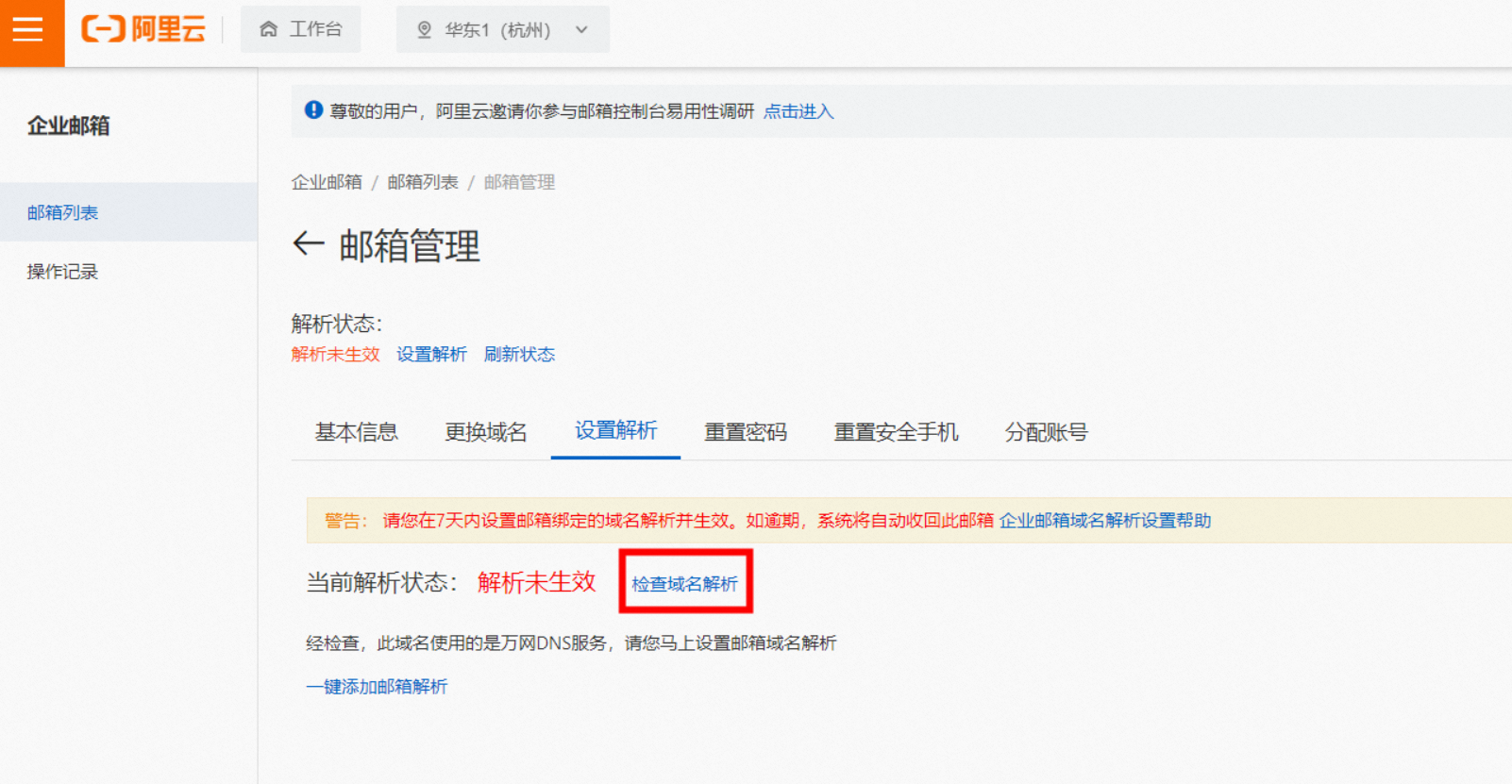
Task: Switch to the 基本信息 tab
Action: [x=356, y=432]
